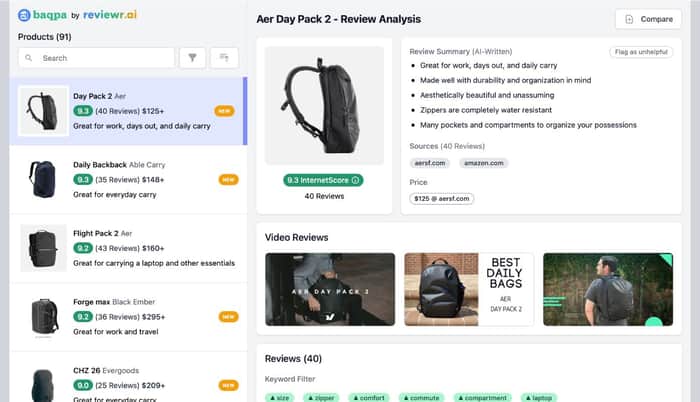
Task: Toggle the zipper keyword filter
Action: coord(321,398)
